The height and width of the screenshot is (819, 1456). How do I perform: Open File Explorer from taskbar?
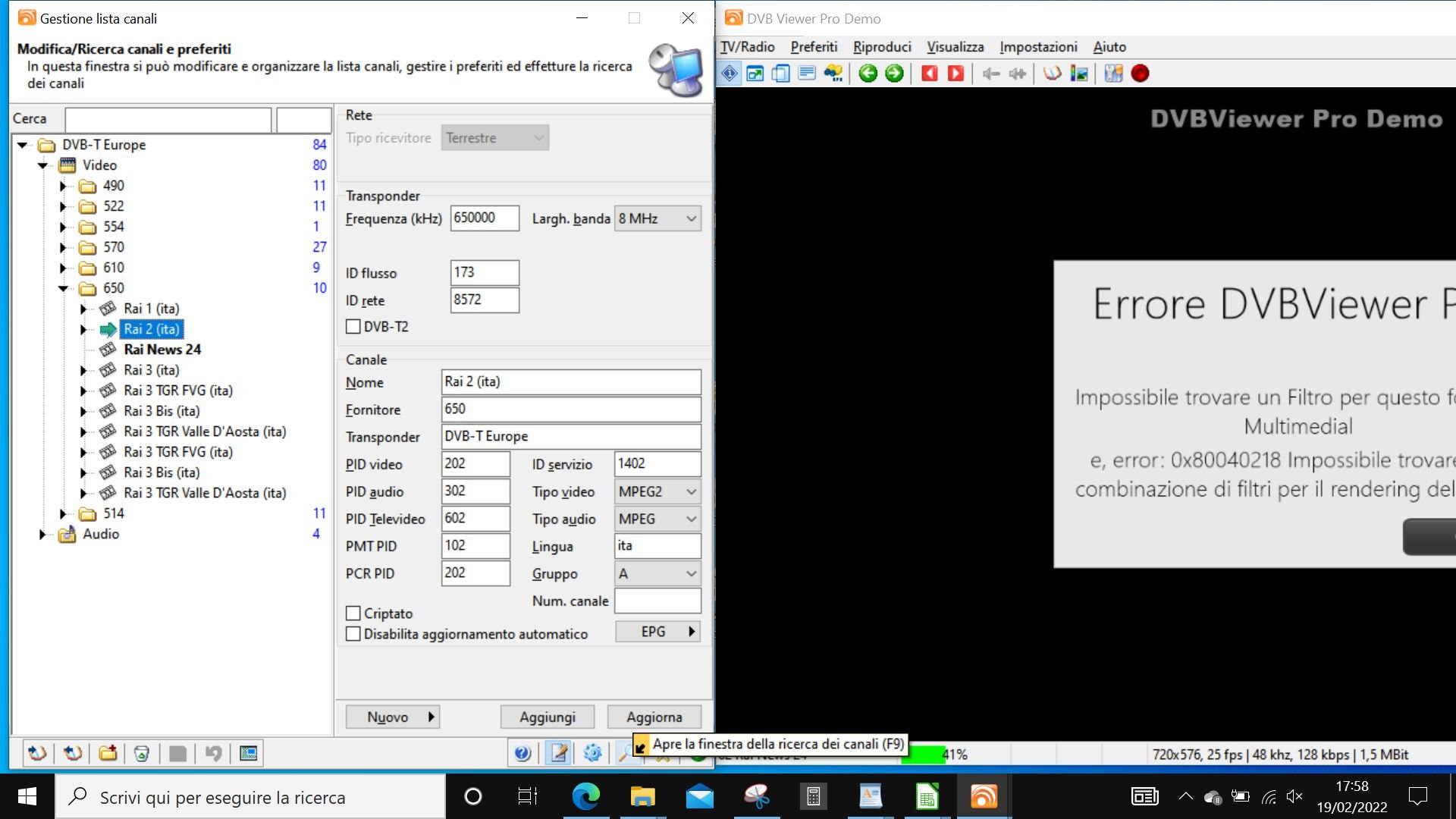coord(642,796)
